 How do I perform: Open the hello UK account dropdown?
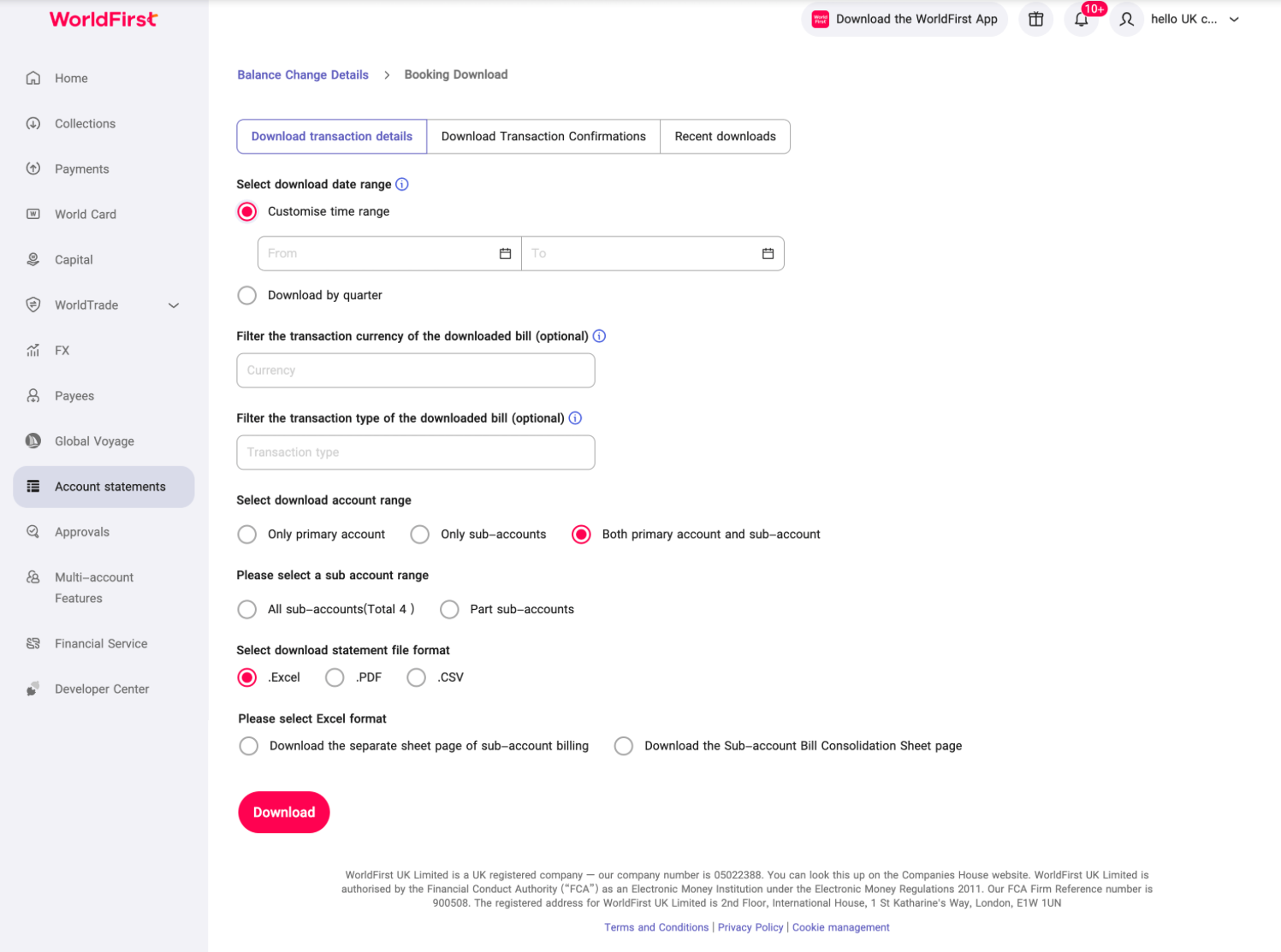click(x=1195, y=19)
